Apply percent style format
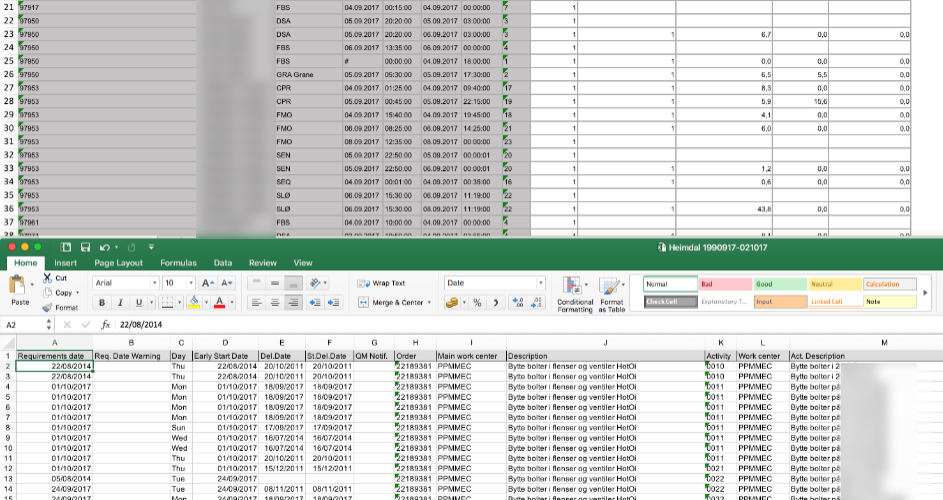 (x=478, y=302)
